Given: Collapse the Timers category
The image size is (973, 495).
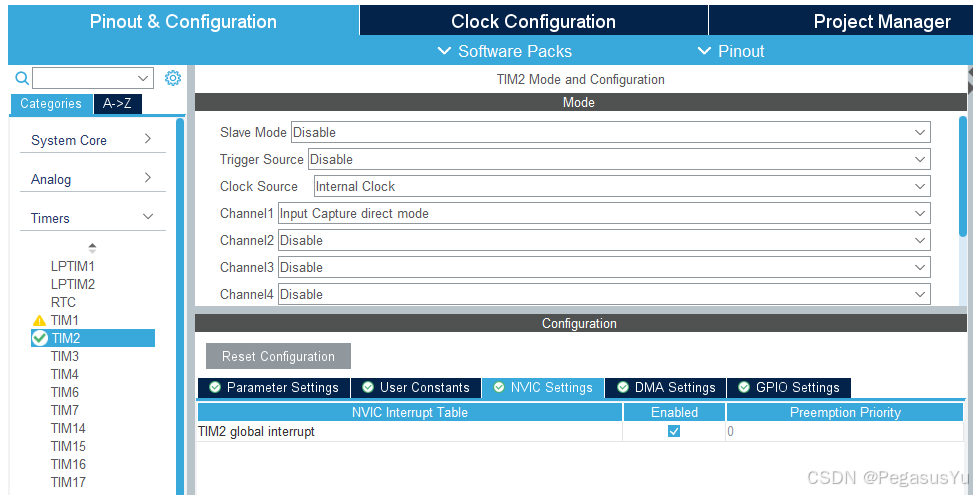Looking at the screenshot, I should 92,218.
